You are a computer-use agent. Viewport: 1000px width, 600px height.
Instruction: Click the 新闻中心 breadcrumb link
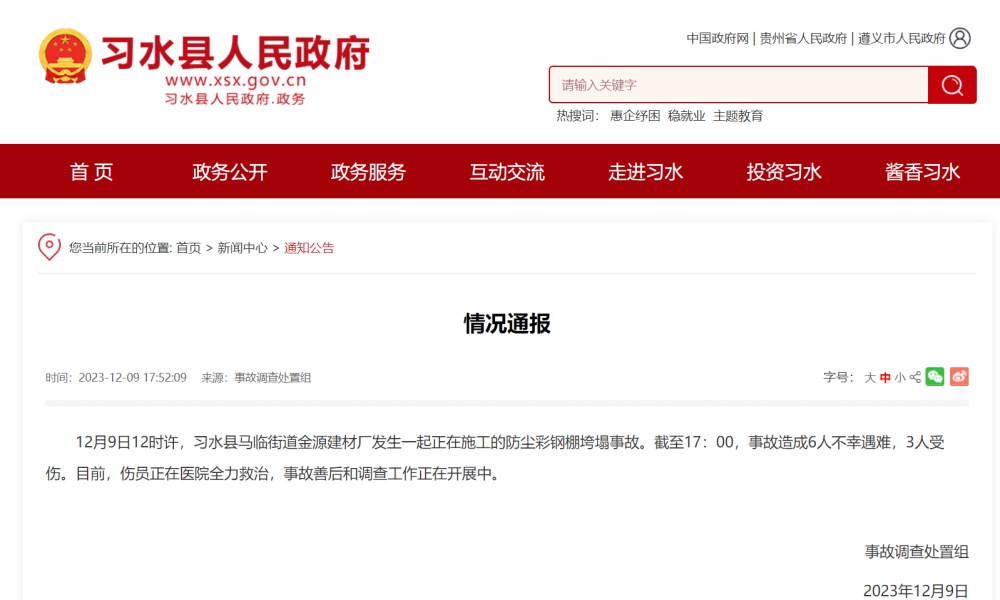[242, 248]
